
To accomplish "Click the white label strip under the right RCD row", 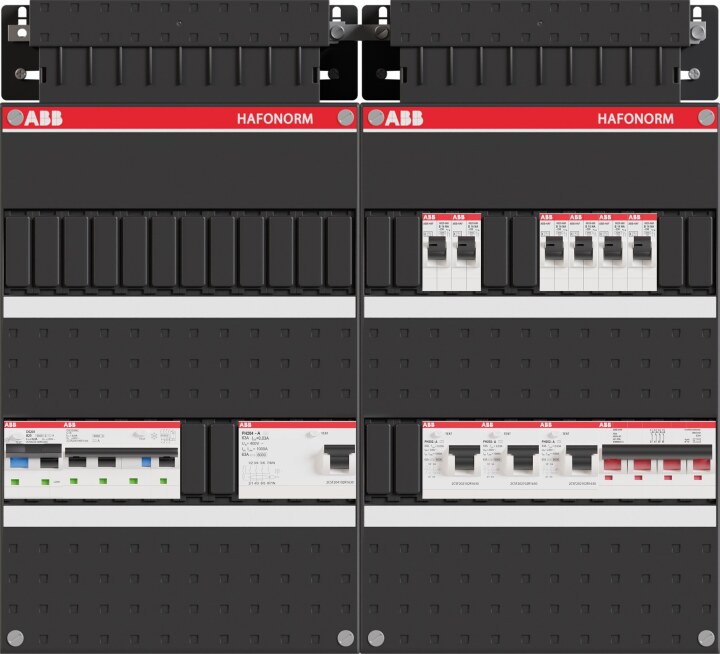I will click(539, 516).
